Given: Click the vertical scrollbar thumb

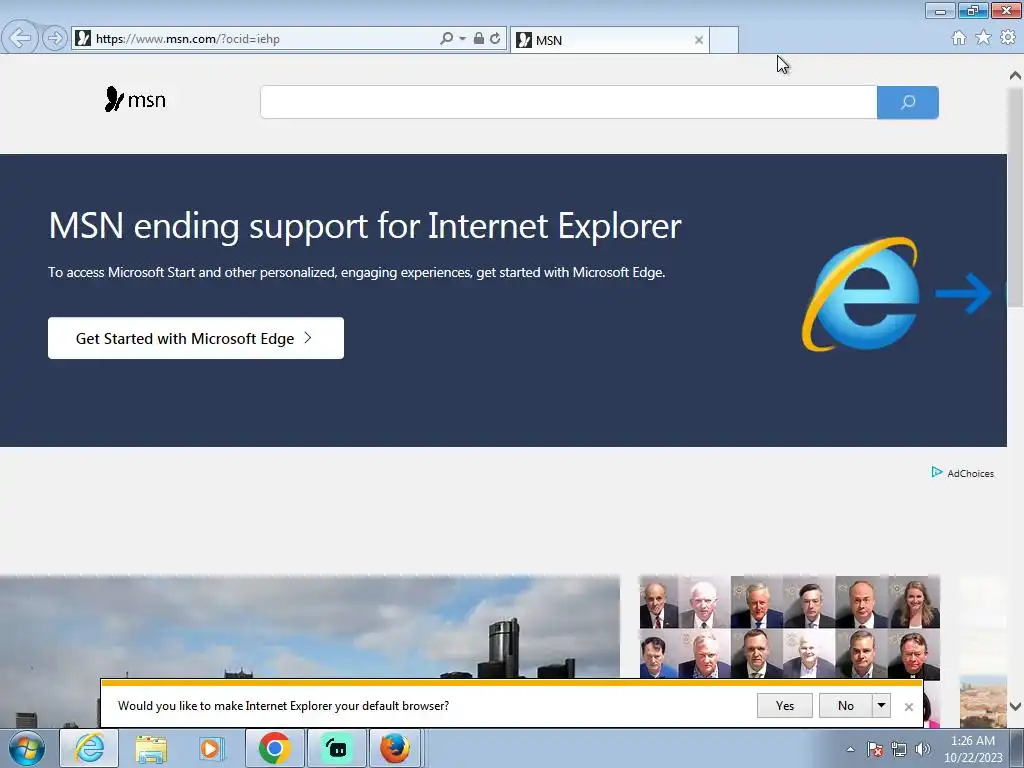Looking at the screenshot, I should (x=1016, y=197).
